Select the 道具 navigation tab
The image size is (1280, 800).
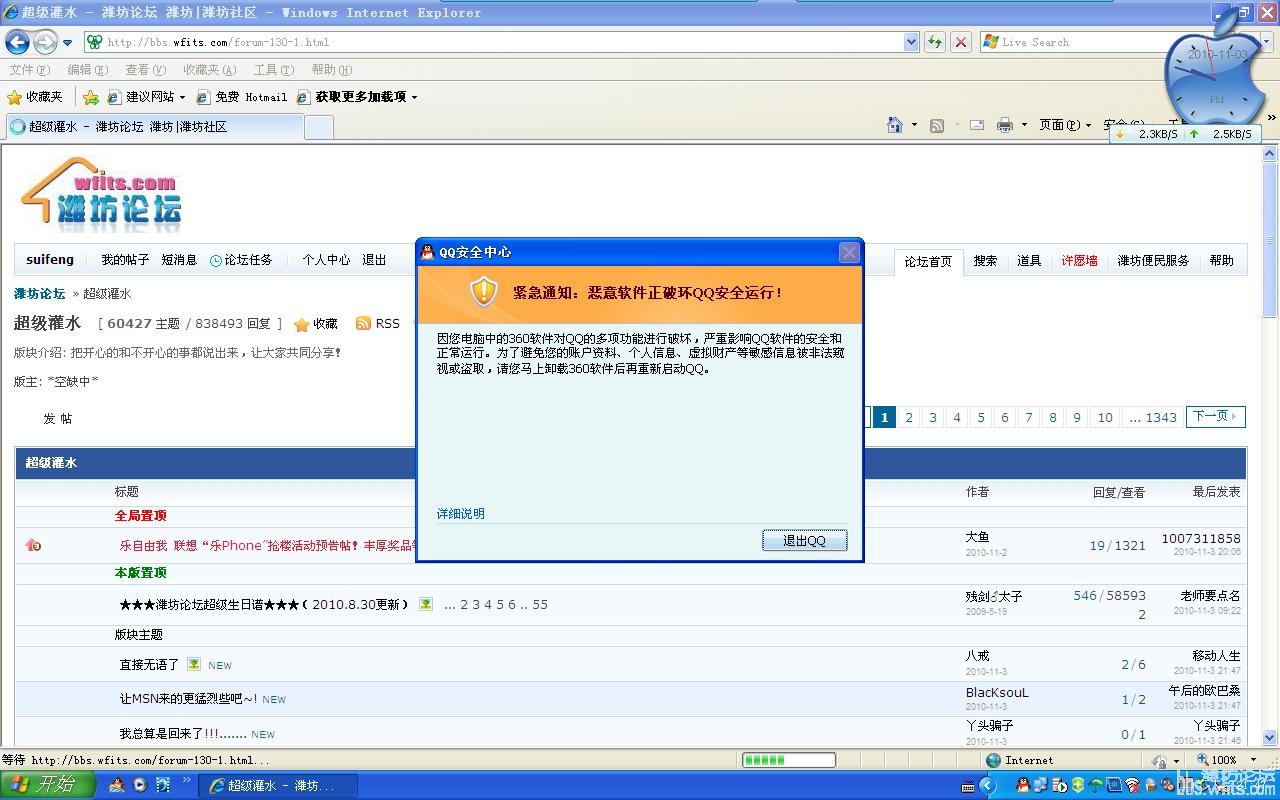(x=1029, y=260)
